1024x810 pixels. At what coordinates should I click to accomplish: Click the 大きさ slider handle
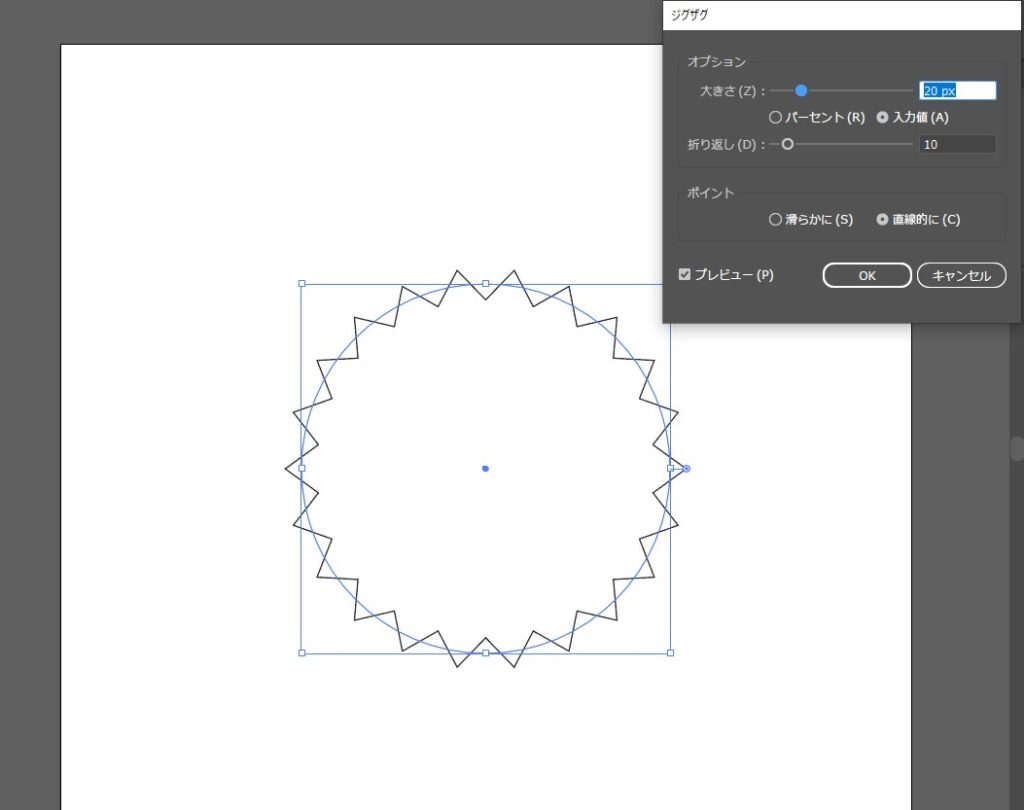coord(801,91)
